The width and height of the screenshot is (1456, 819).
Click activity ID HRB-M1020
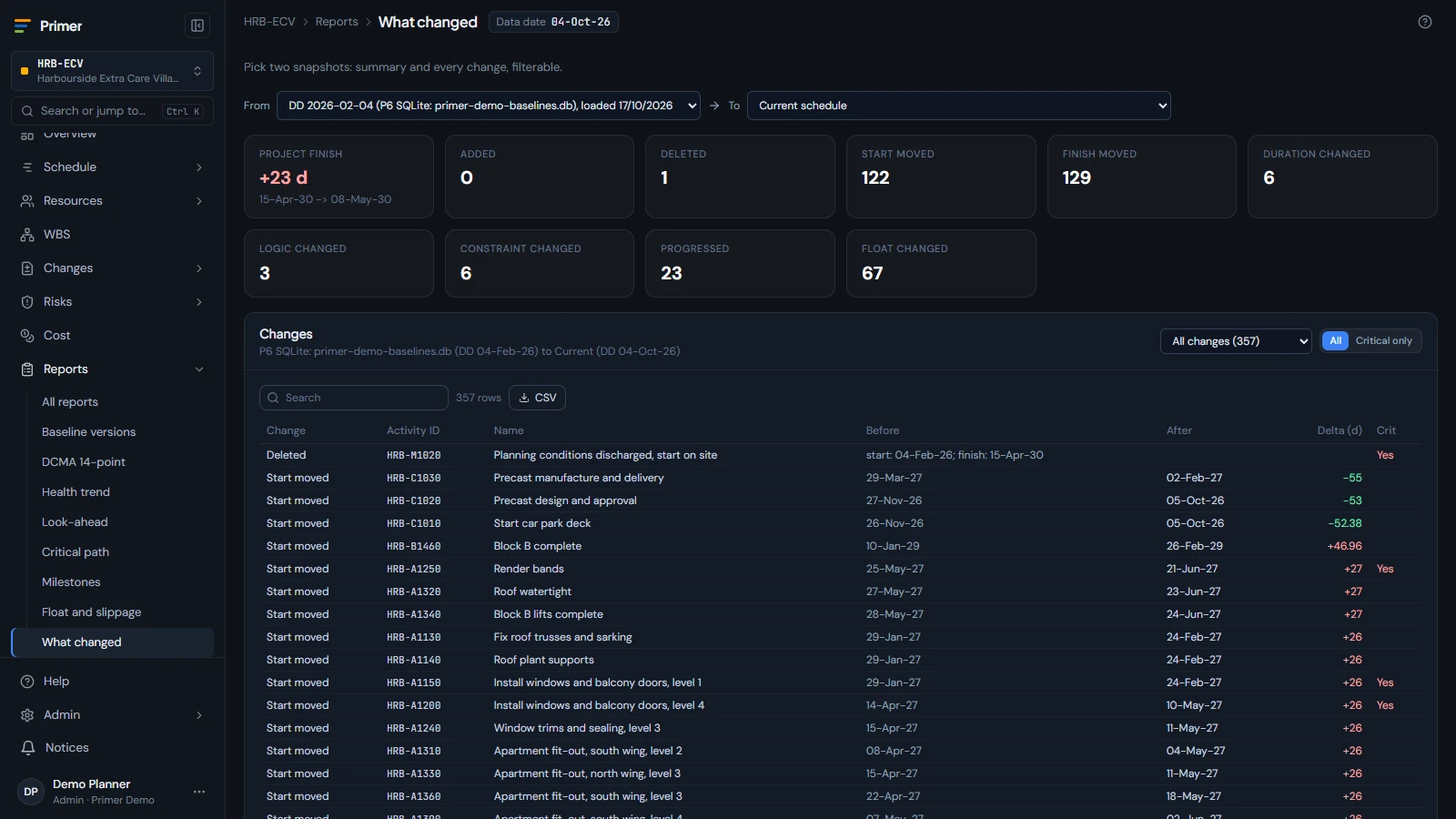413,455
